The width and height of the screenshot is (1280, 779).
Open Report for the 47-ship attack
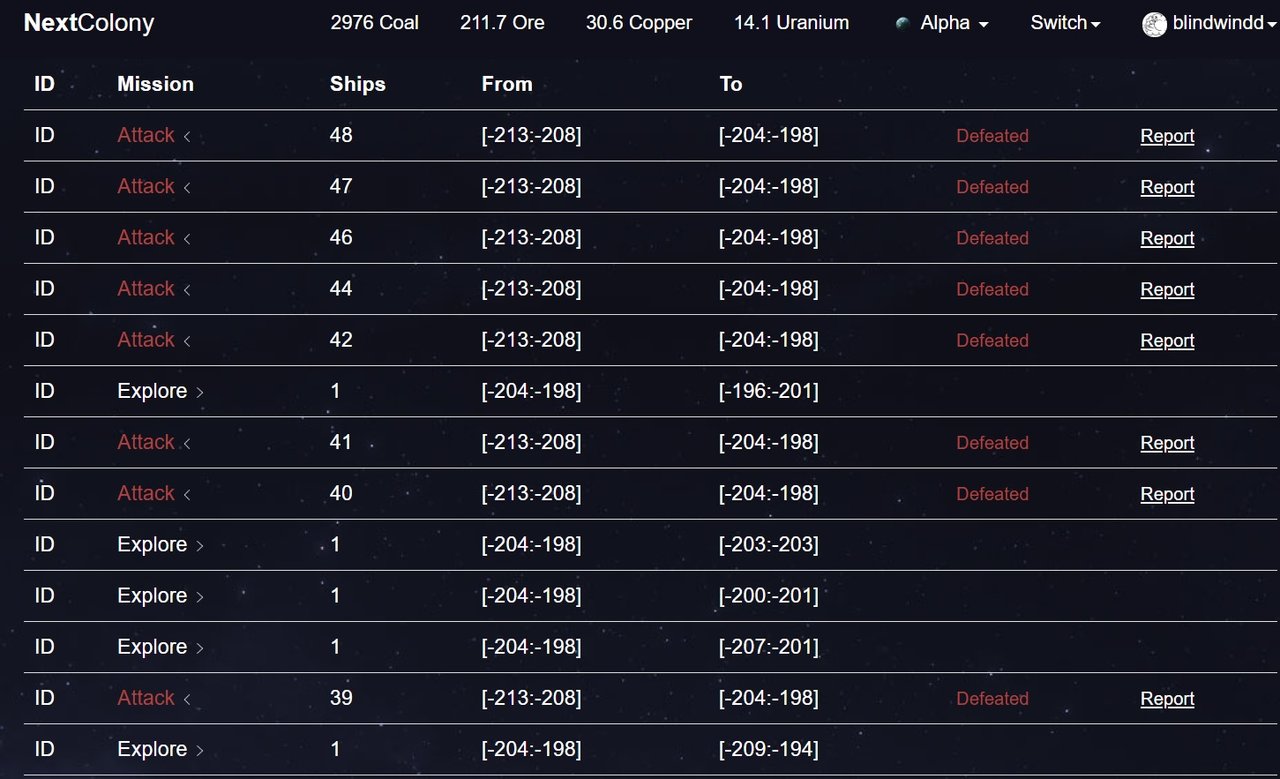(1167, 187)
